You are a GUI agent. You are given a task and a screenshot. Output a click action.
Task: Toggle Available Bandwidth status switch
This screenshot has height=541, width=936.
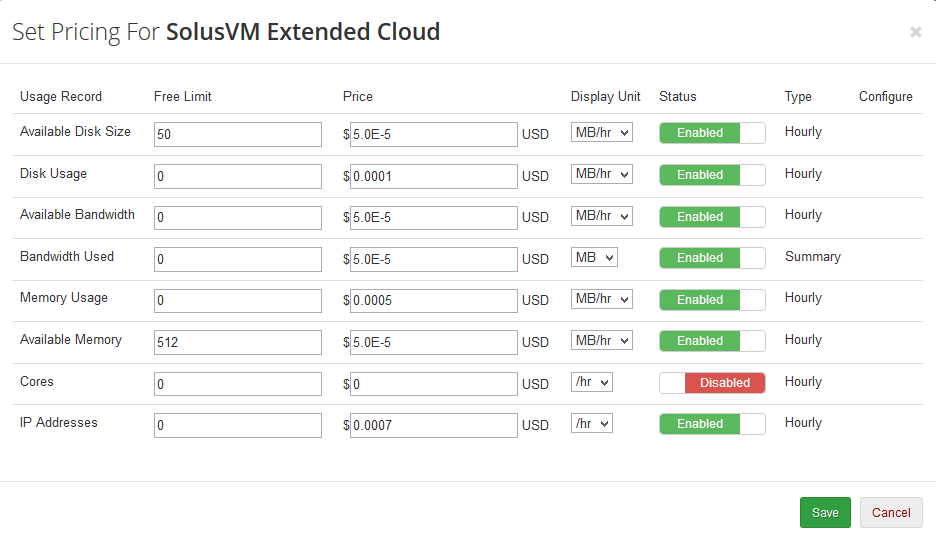tap(712, 216)
